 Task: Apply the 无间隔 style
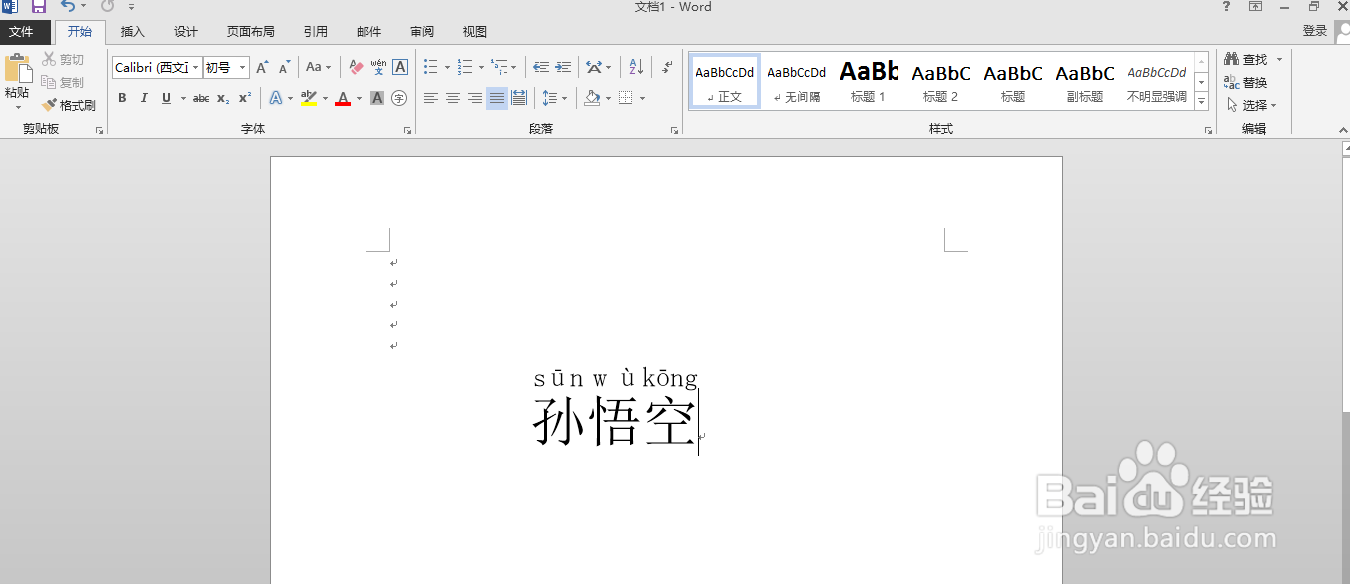point(796,81)
